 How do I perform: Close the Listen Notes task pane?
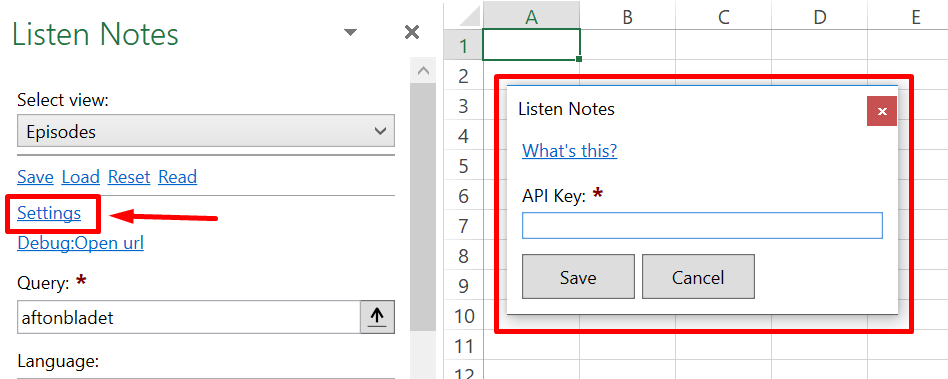pyautogui.click(x=412, y=32)
